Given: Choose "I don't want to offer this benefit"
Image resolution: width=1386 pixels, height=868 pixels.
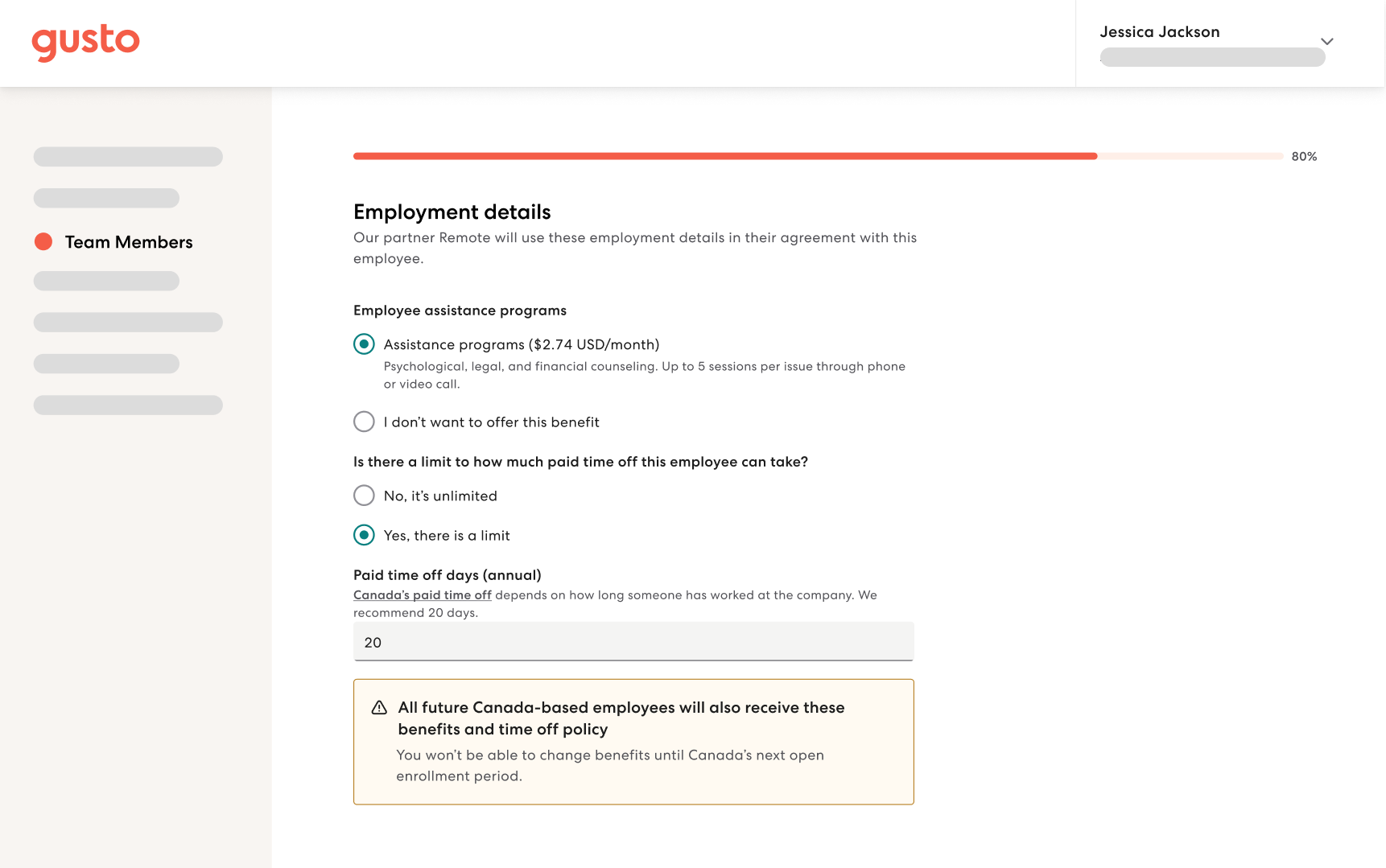Looking at the screenshot, I should [364, 422].
